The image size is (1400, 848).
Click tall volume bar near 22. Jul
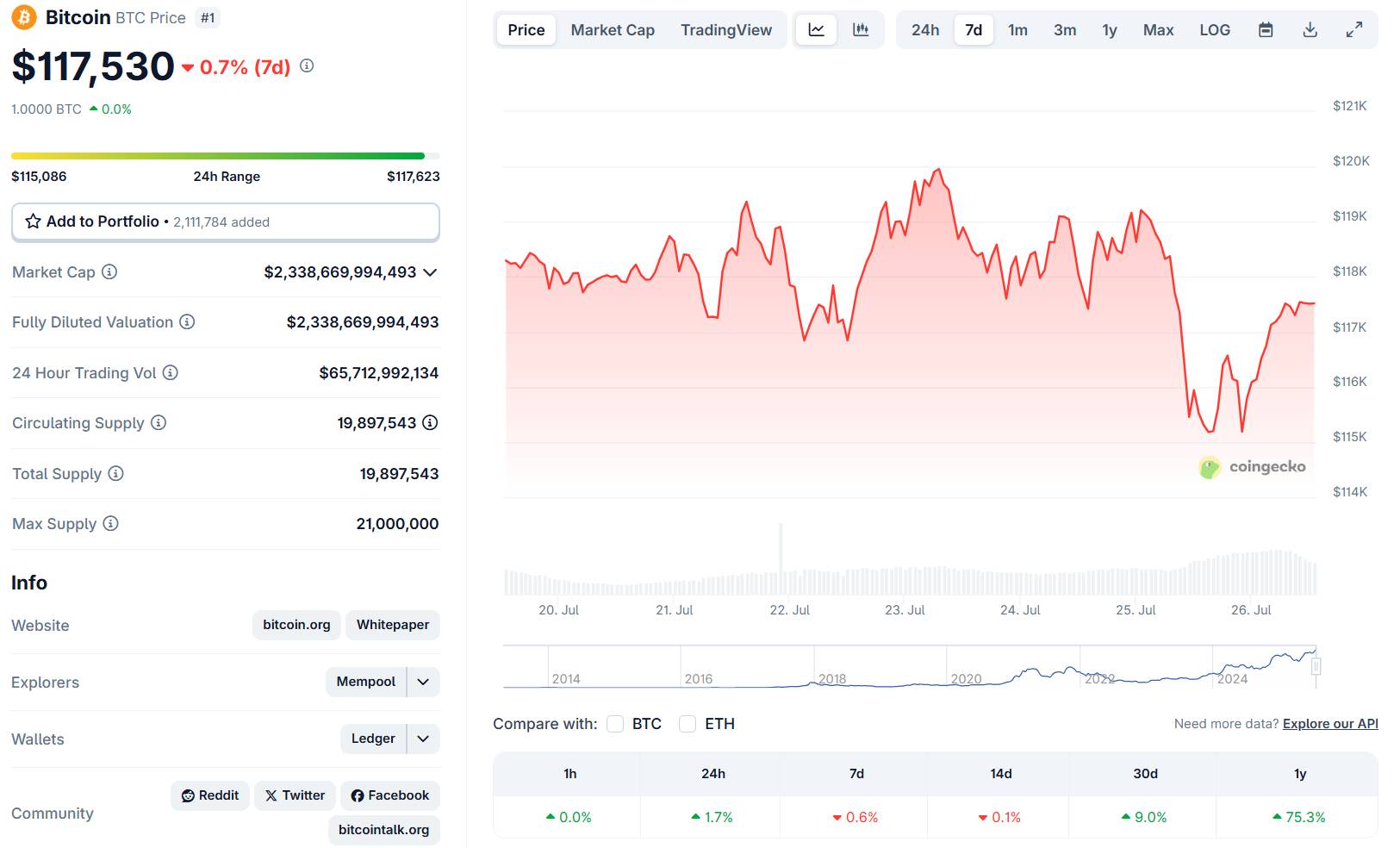click(781, 558)
